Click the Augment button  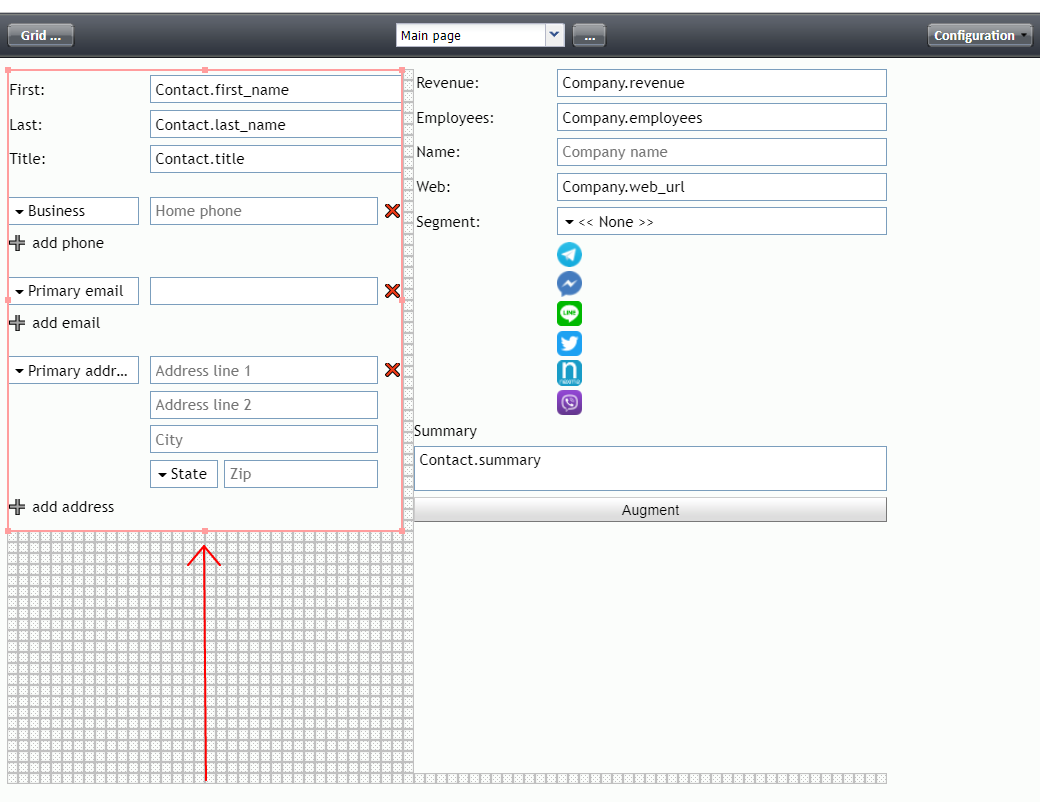pyautogui.click(x=650, y=509)
